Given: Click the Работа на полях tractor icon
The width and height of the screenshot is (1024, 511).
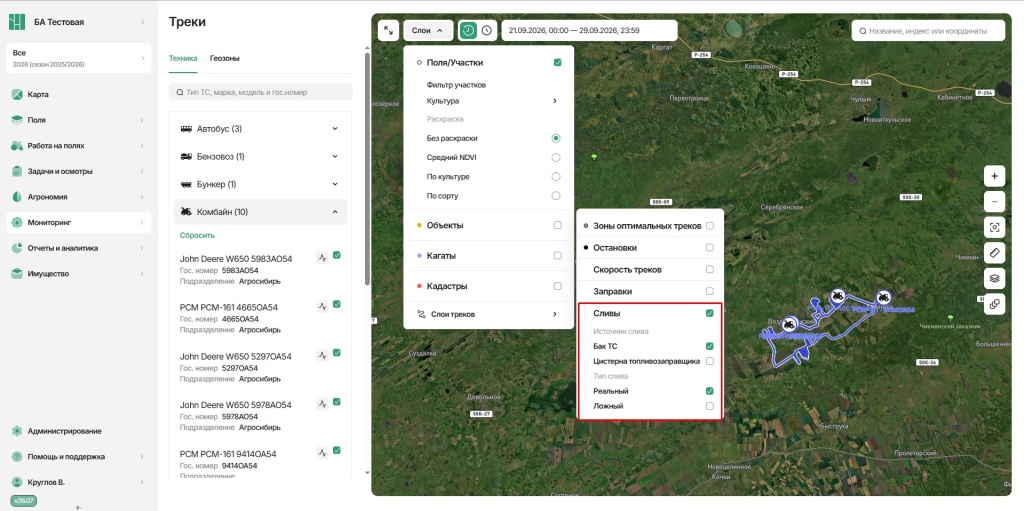Looking at the screenshot, I should [x=17, y=146].
